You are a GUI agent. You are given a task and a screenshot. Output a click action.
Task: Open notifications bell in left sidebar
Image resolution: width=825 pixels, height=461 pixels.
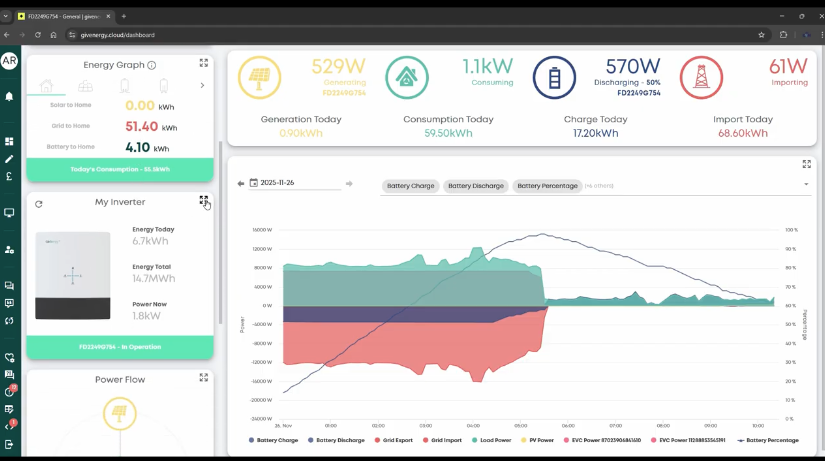[9, 96]
